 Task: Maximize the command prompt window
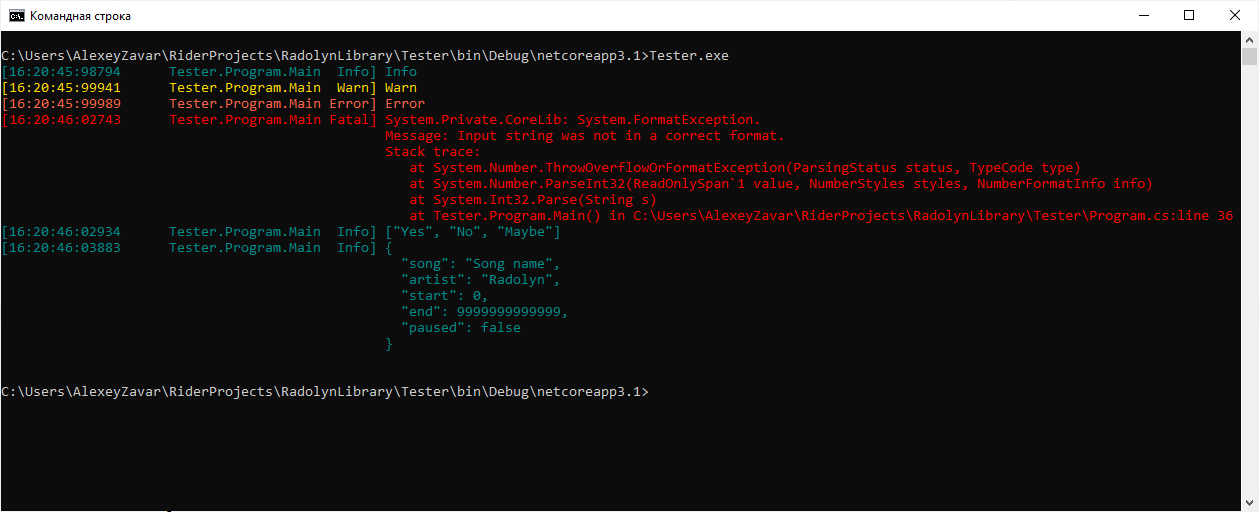(x=1189, y=15)
